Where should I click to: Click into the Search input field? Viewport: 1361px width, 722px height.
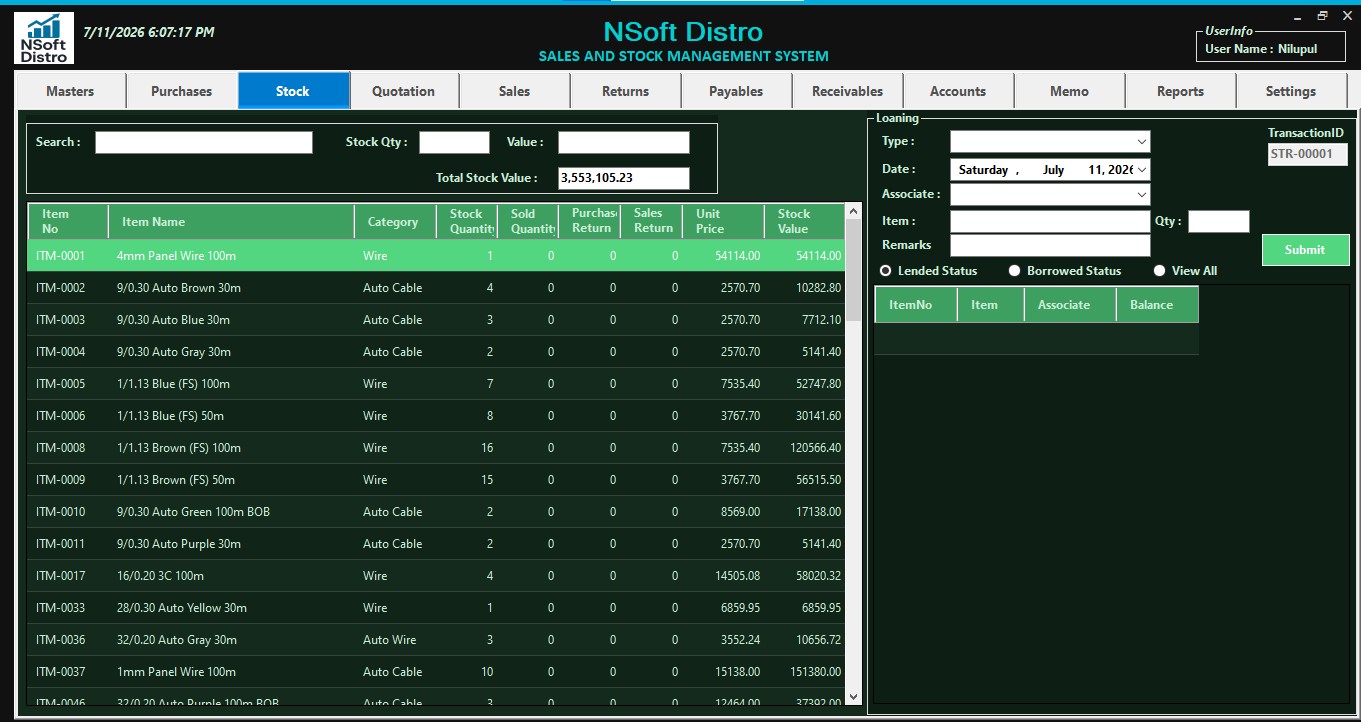click(204, 143)
